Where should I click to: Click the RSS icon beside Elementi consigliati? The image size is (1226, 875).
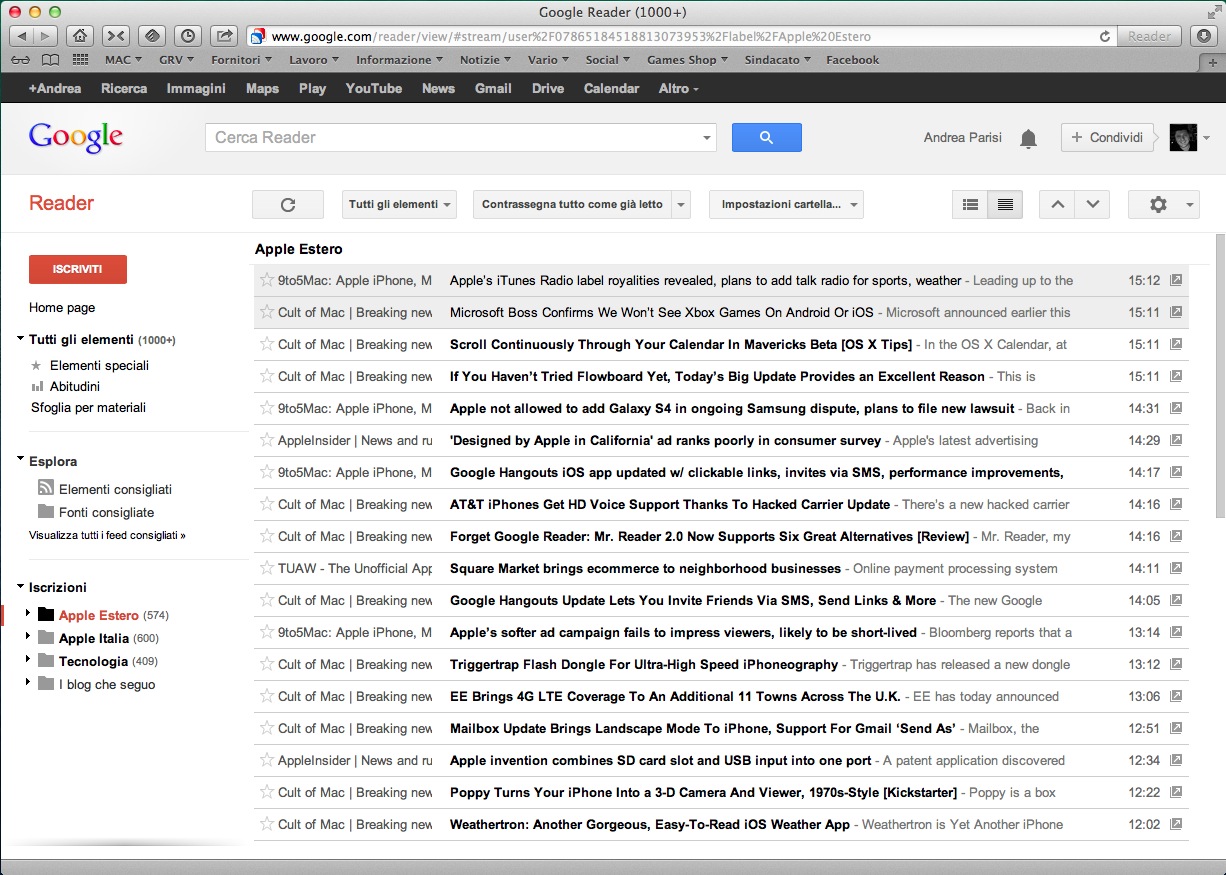pyautogui.click(x=46, y=489)
